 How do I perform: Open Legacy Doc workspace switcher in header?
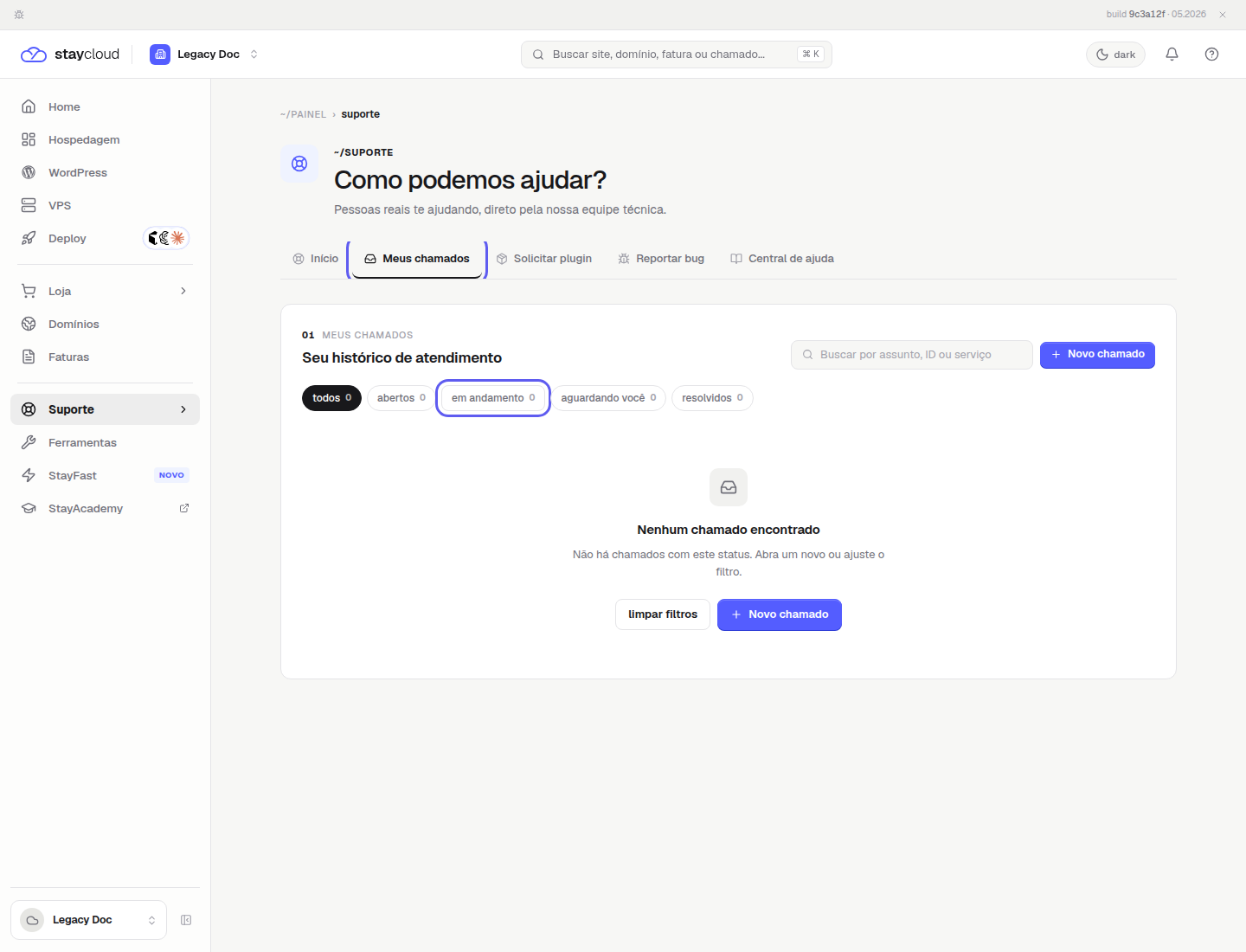point(204,55)
